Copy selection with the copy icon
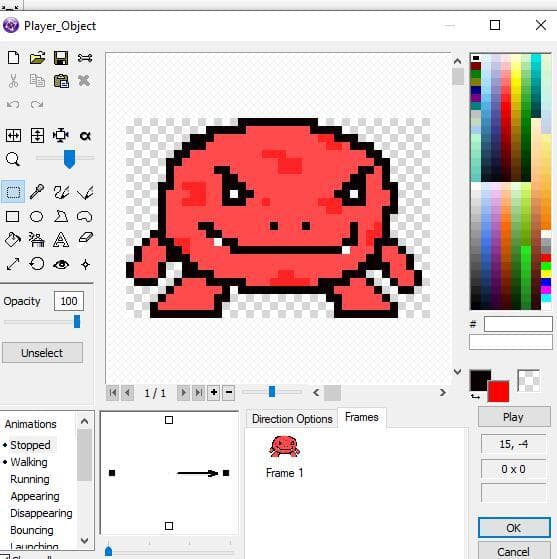Screen dimensions: 557x559 pyautogui.click(x=37, y=81)
